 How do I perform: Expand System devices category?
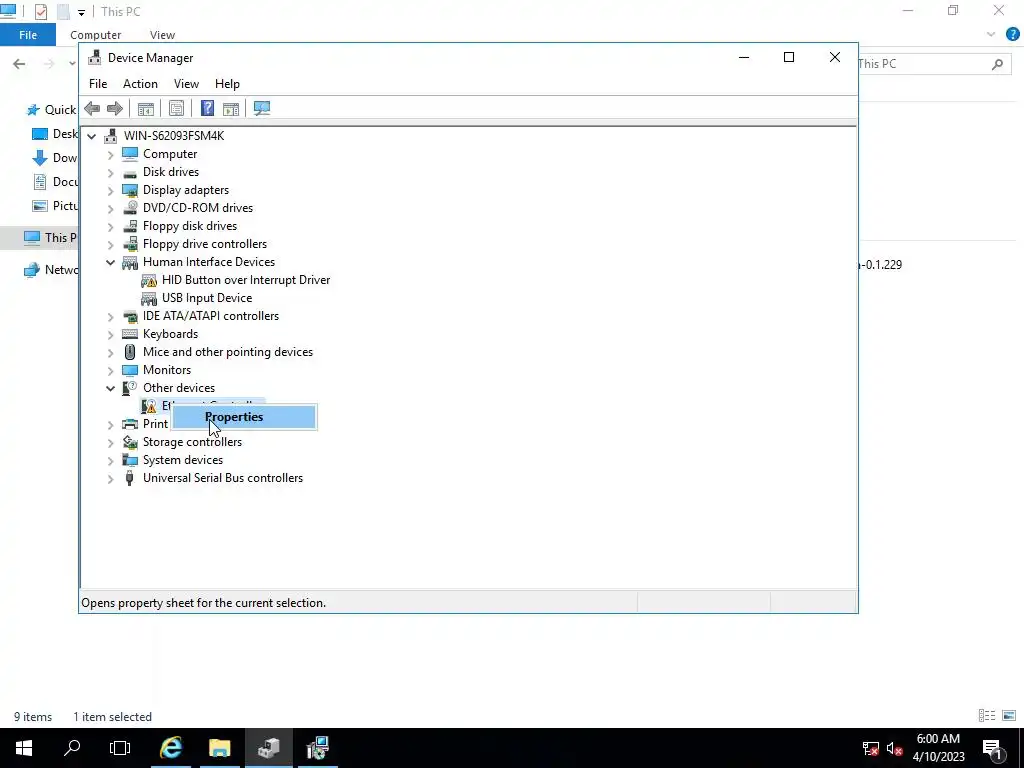(110, 460)
